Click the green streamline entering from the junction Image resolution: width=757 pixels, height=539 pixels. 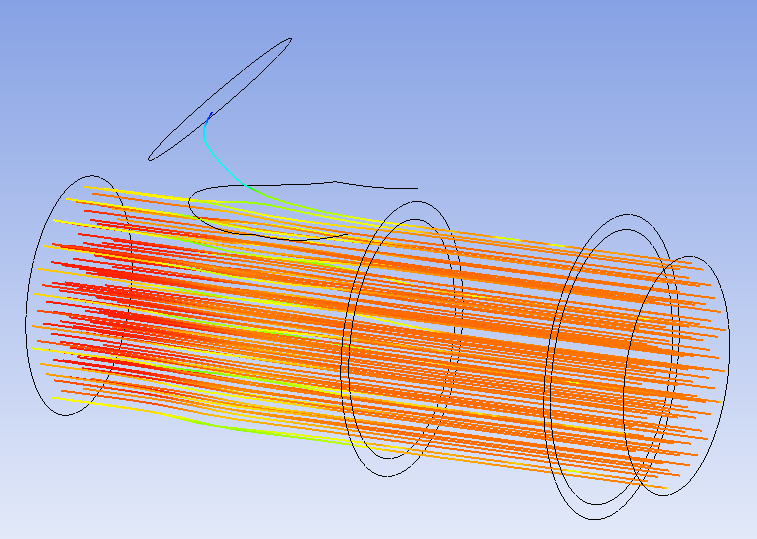coord(270,203)
